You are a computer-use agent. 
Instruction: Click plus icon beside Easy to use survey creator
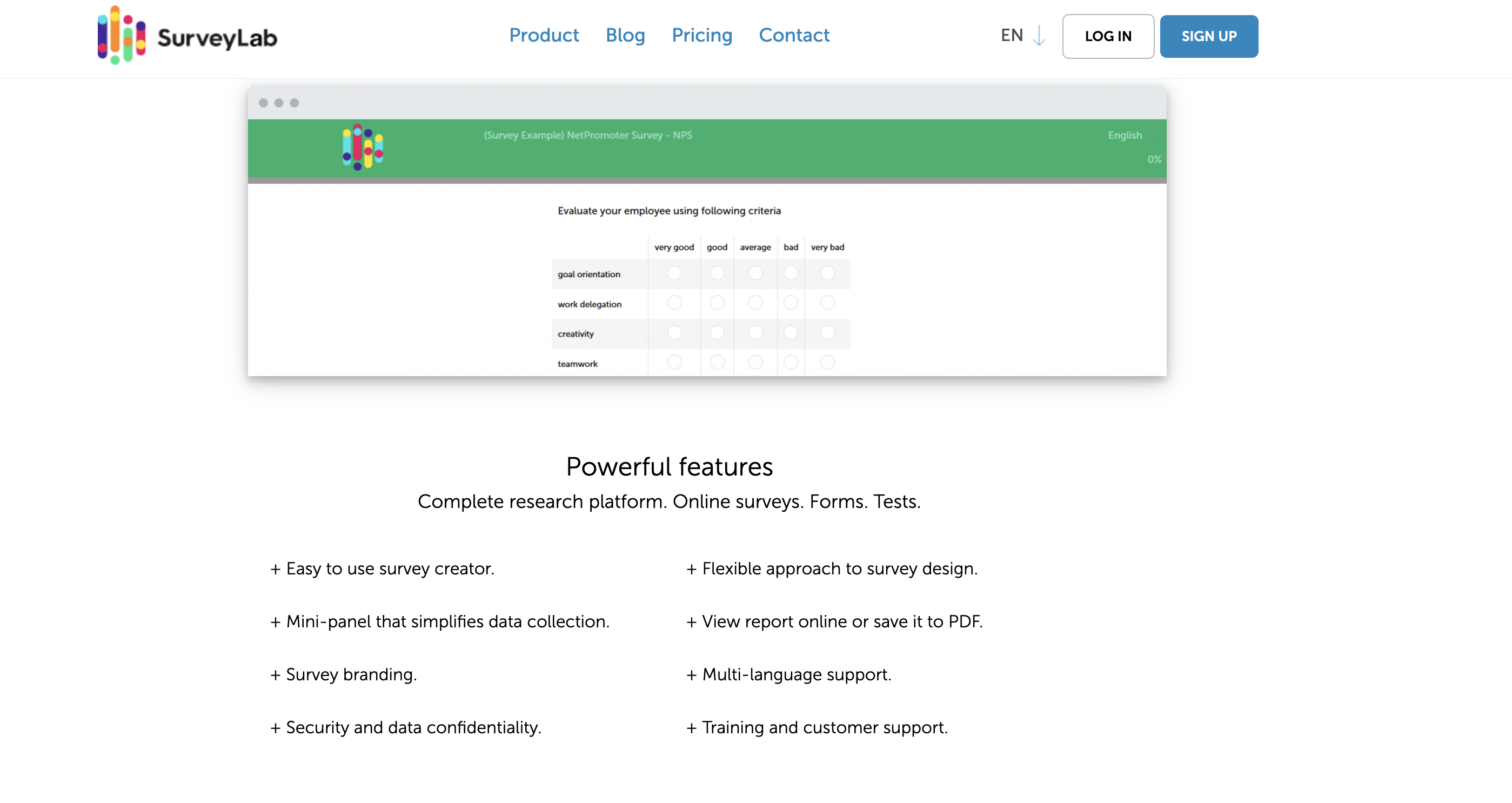pyautogui.click(x=275, y=569)
